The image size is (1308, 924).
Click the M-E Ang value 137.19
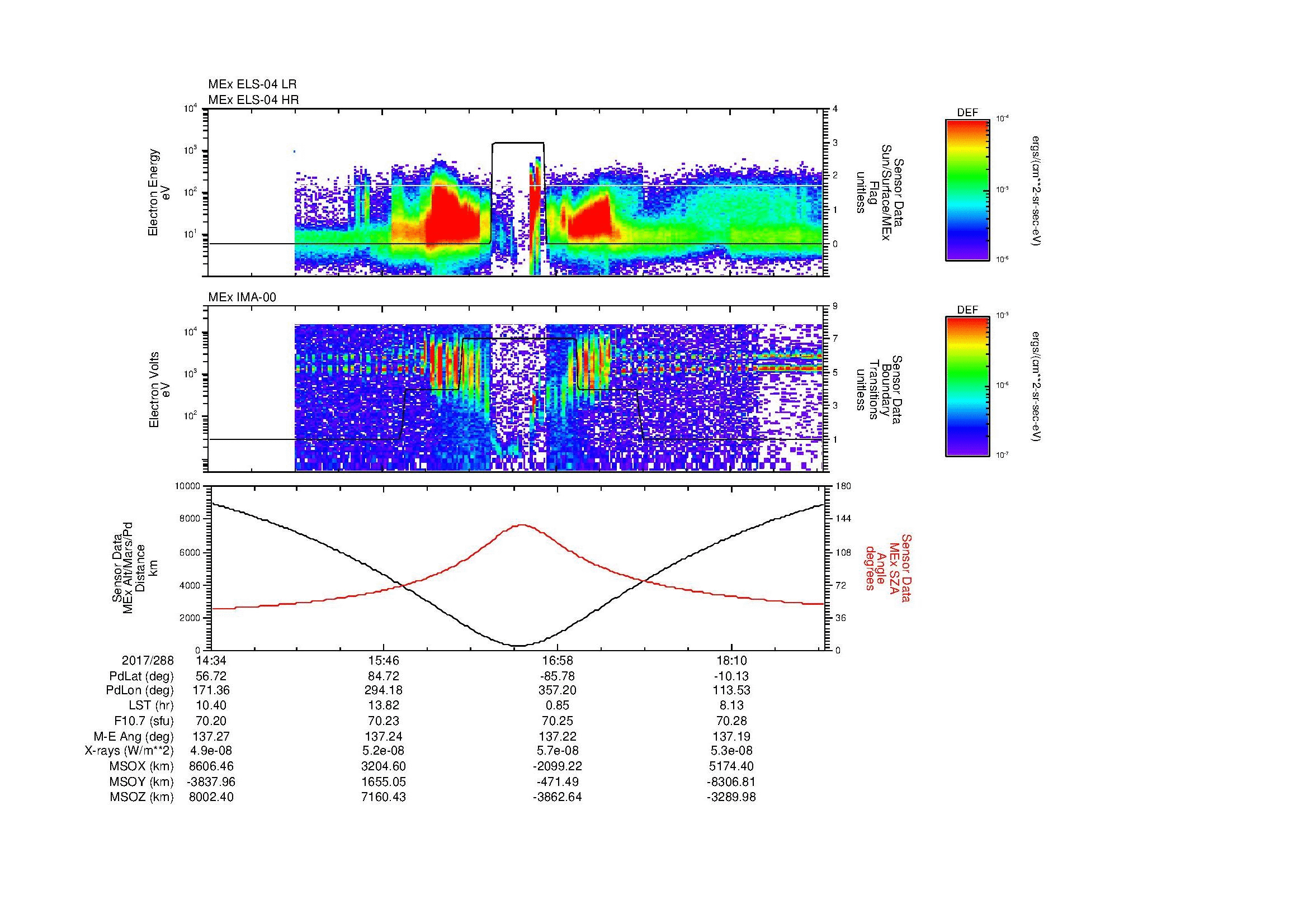click(731, 736)
